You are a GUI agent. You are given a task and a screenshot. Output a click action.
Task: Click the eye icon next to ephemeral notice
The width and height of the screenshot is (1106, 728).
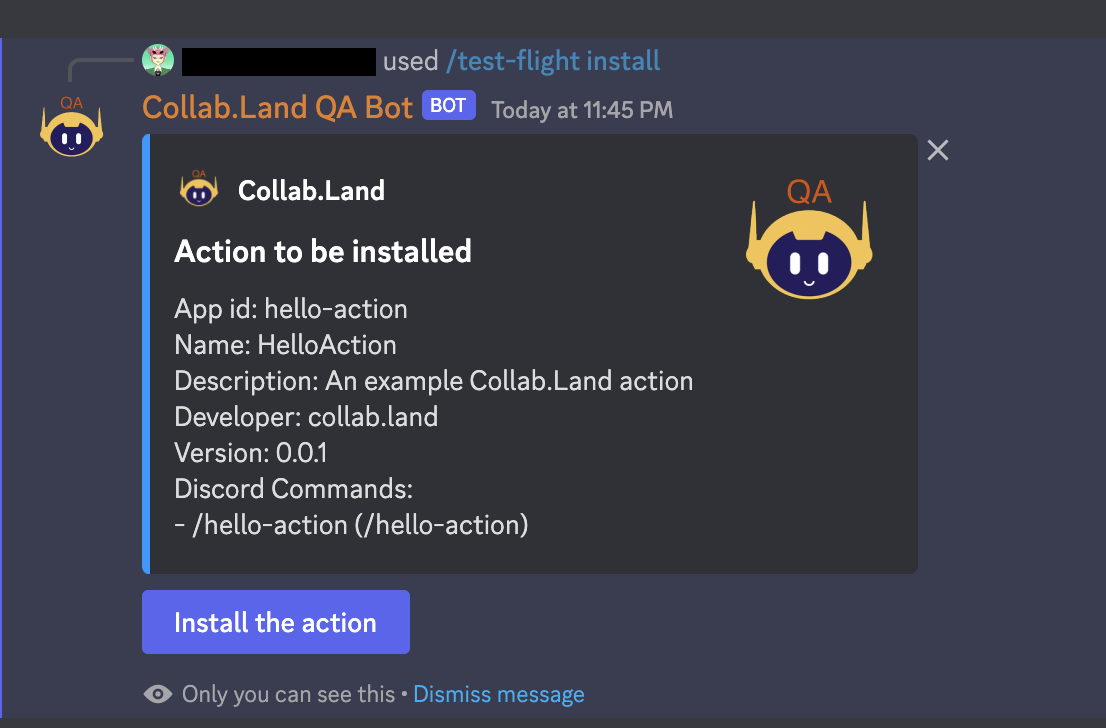pyautogui.click(x=158, y=693)
